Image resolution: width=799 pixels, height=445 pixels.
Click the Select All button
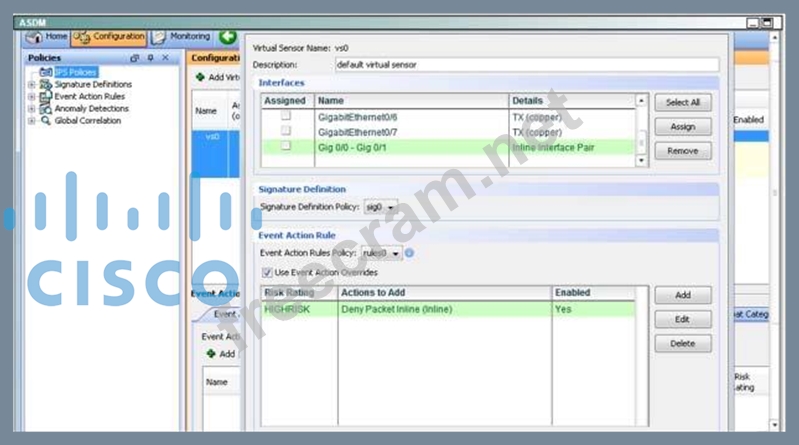click(x=683, y=102)
